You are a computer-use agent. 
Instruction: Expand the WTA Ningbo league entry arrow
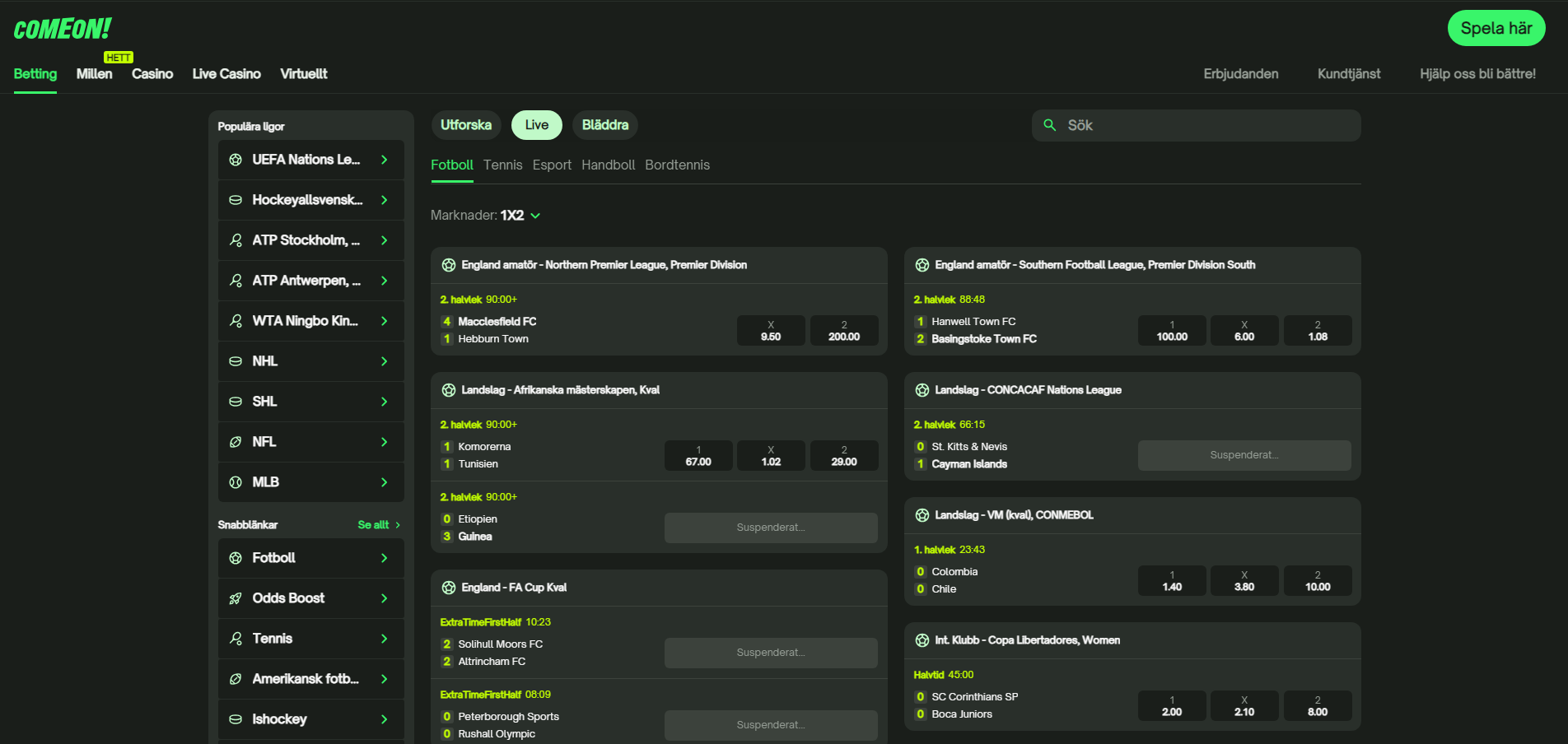click(384, 321)
